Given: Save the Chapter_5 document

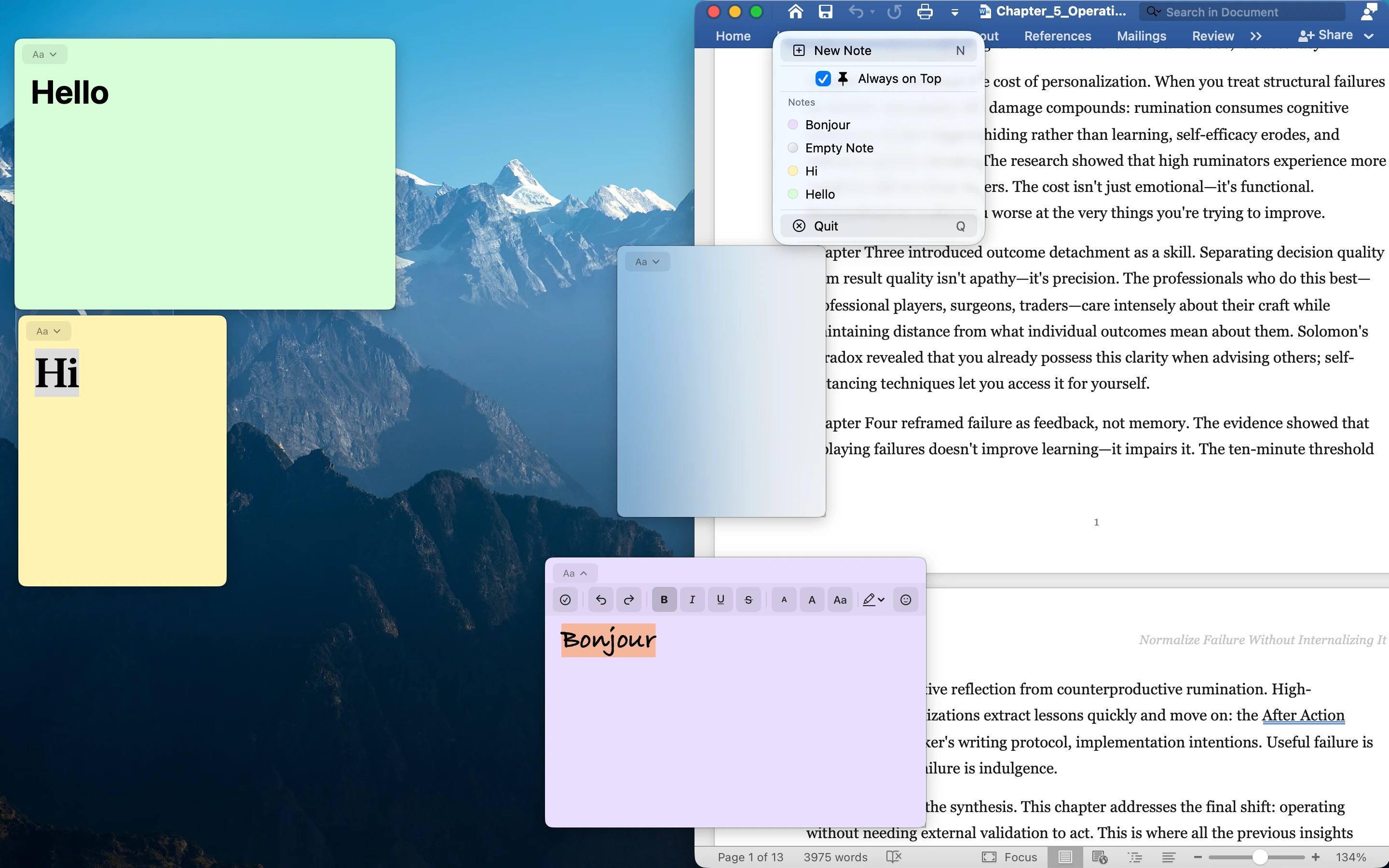Looking at the screenshot, I should coord(825,12).
